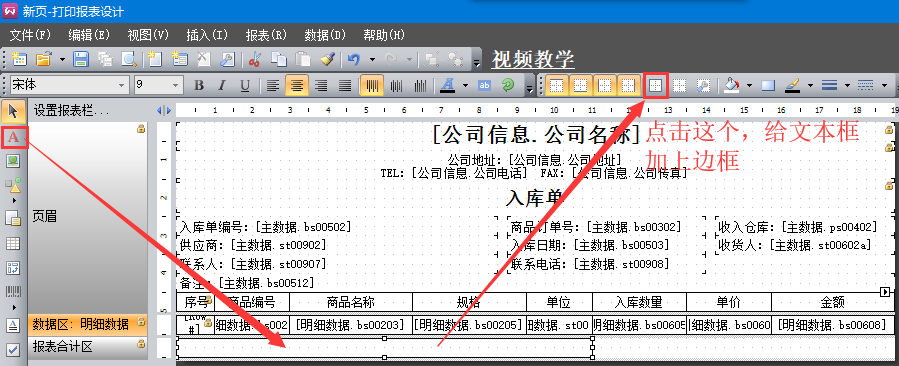
Task: Click the paste clipboard icon
Action: click(303, 59)
